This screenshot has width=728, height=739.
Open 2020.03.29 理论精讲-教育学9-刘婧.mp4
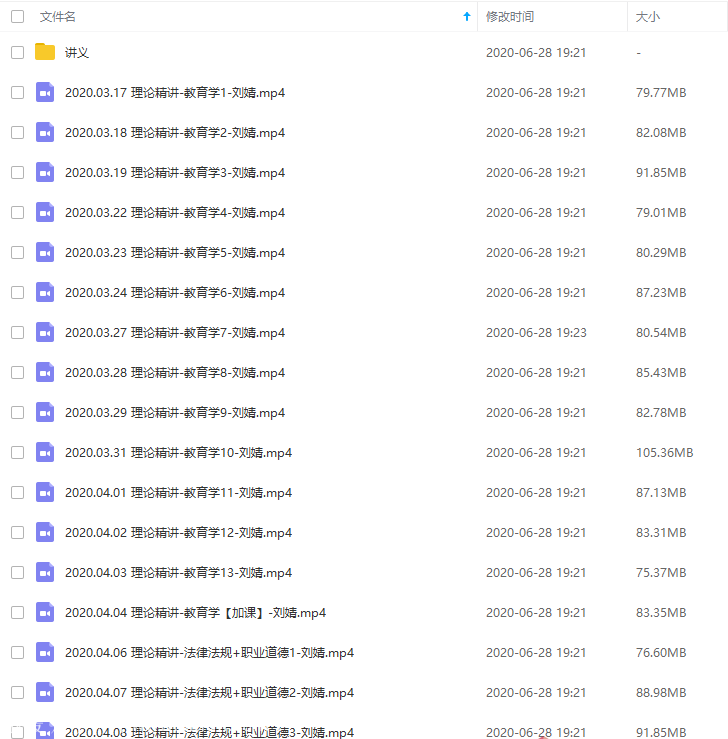point(175,412)
